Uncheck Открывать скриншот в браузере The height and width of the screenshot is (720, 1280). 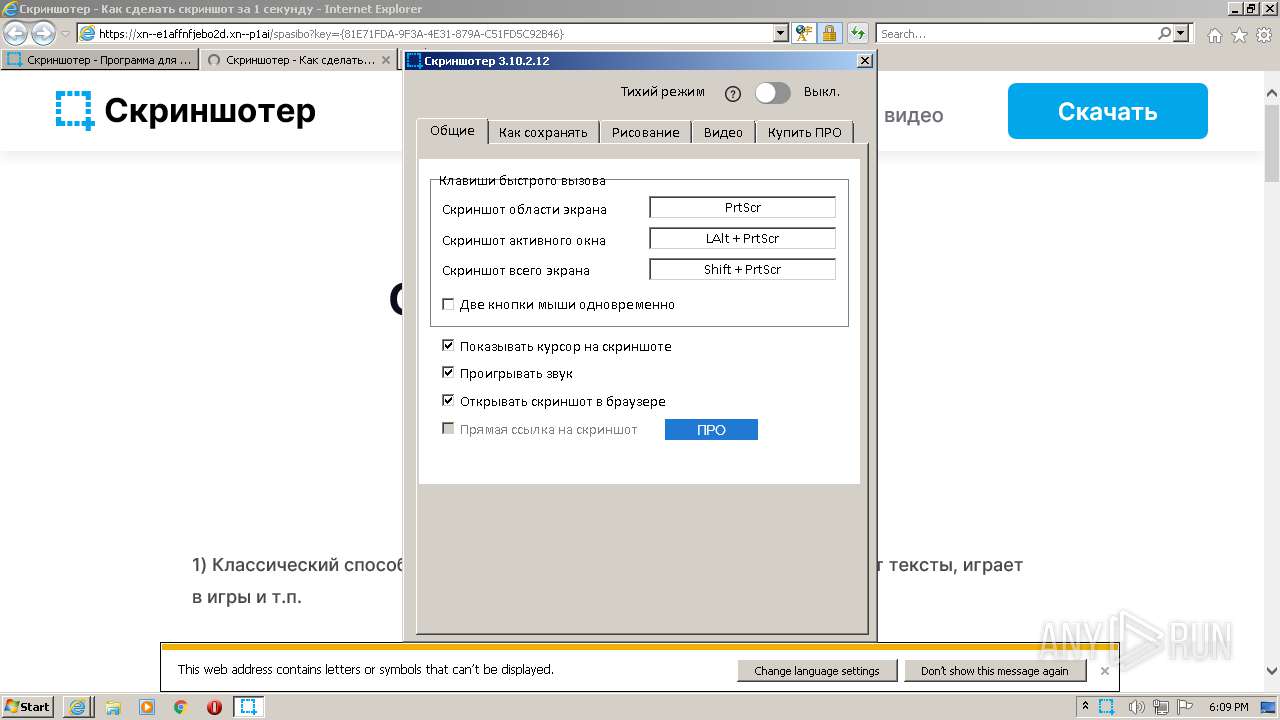[x=448, y=401]
